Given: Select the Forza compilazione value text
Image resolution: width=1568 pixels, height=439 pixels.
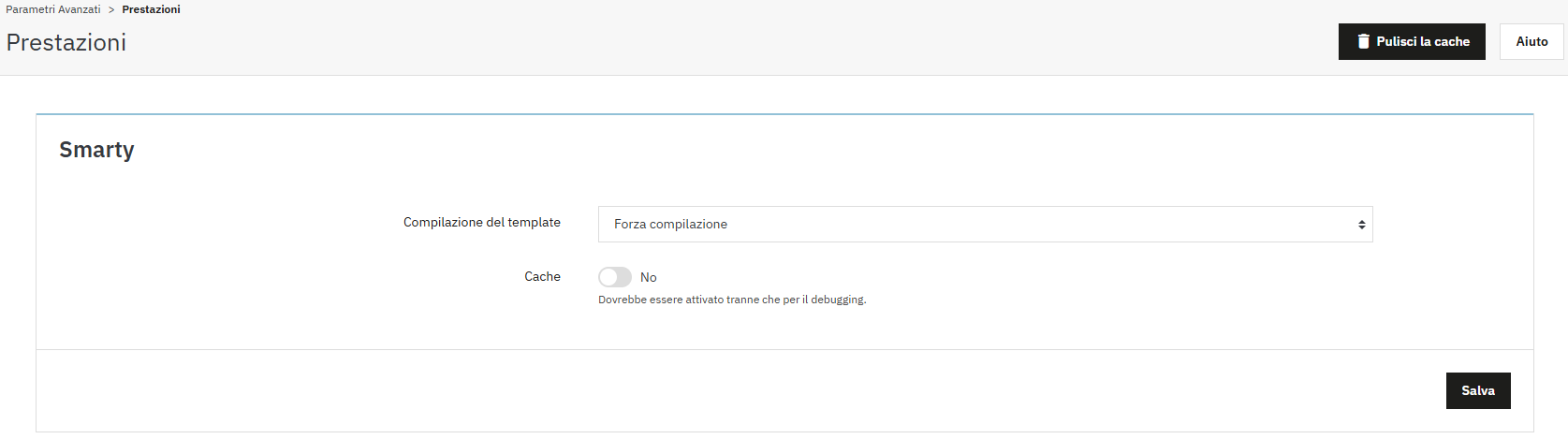Looking at the screenshot, I should (670, 225).
